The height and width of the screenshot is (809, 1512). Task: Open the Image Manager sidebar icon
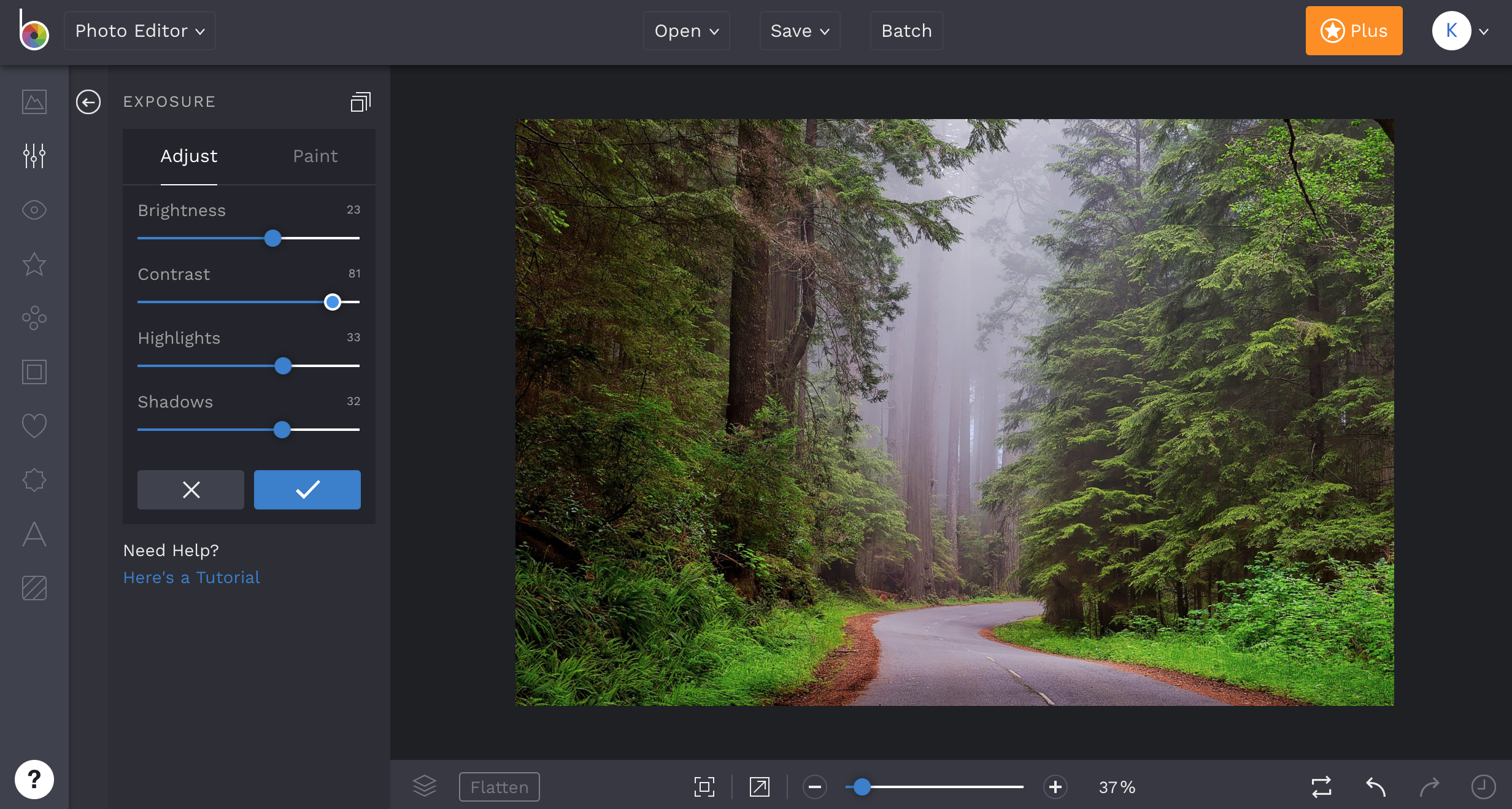pos(34,102)
